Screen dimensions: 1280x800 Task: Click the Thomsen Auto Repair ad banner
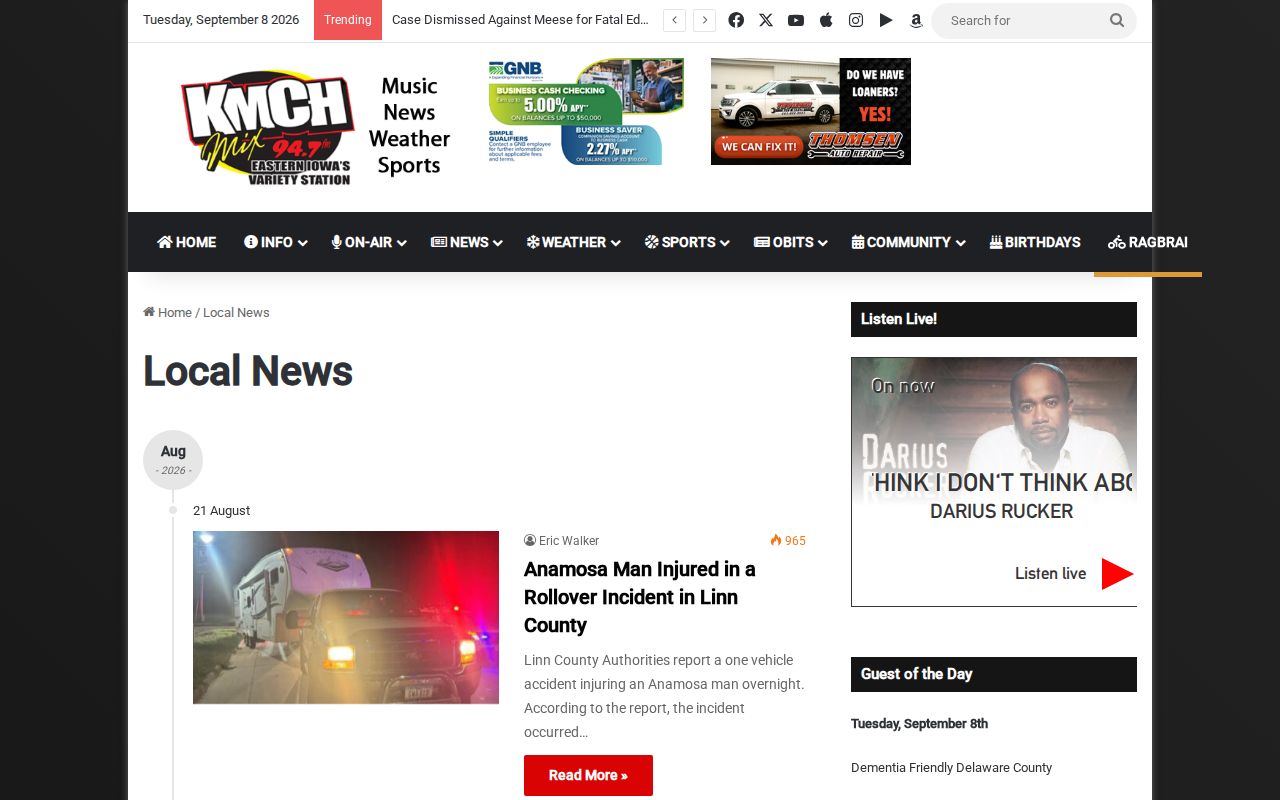(811, 111)
